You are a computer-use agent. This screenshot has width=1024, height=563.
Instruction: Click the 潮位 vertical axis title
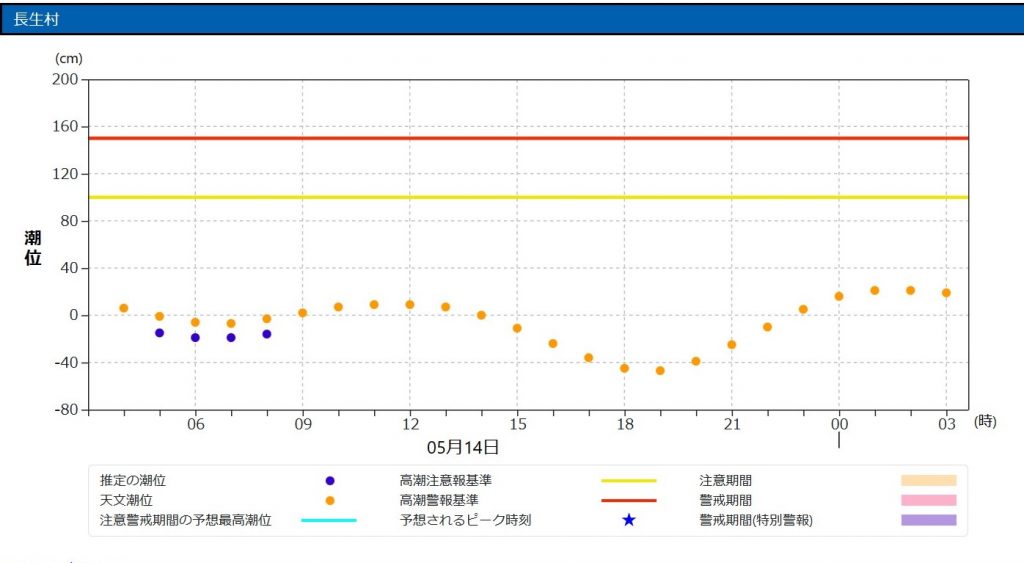pos(33,248)
